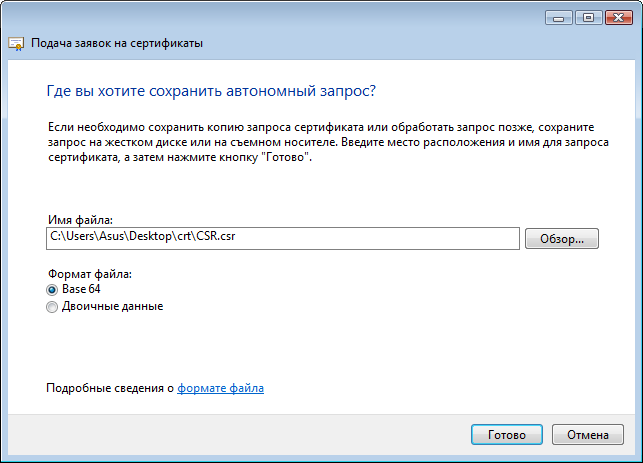Screen dimensions: 643x463
Task: Maximize the certificate enrollment window
Action: [588, 18]
